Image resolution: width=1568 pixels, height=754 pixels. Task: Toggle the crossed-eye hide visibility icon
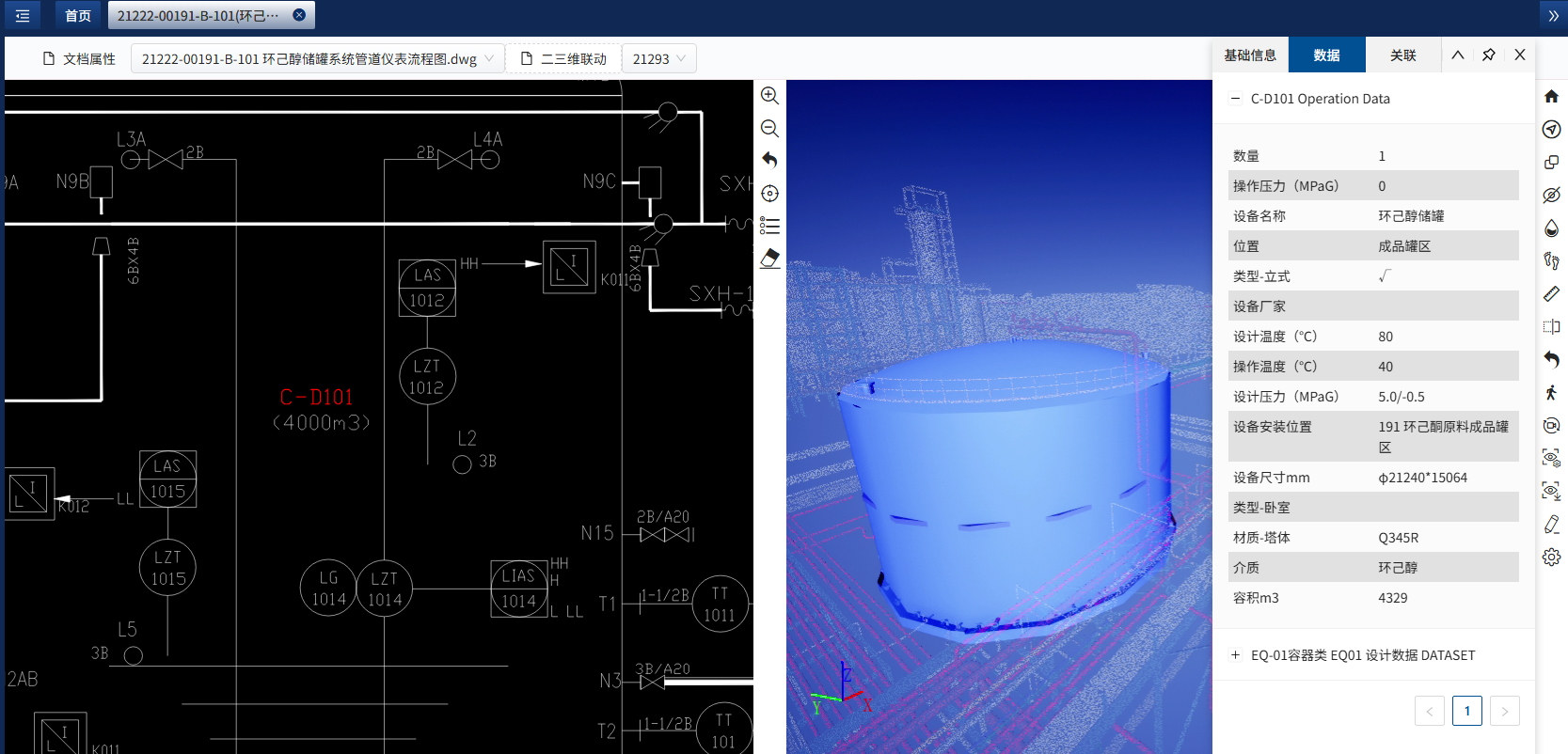pyautogui.click(x=1551, y=196)
